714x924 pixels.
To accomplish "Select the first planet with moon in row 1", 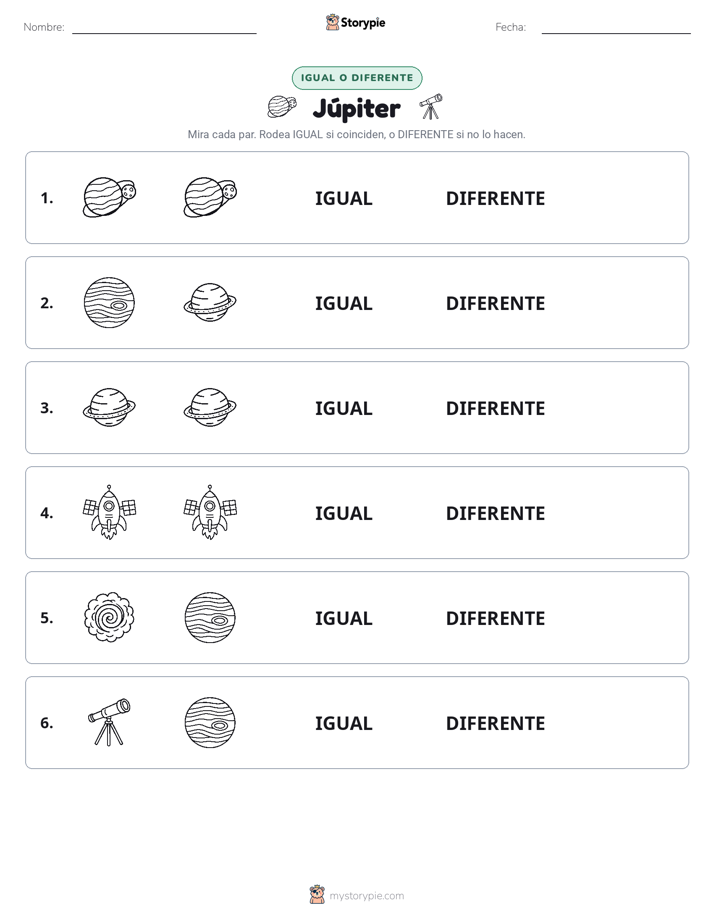I will (110, 197).
